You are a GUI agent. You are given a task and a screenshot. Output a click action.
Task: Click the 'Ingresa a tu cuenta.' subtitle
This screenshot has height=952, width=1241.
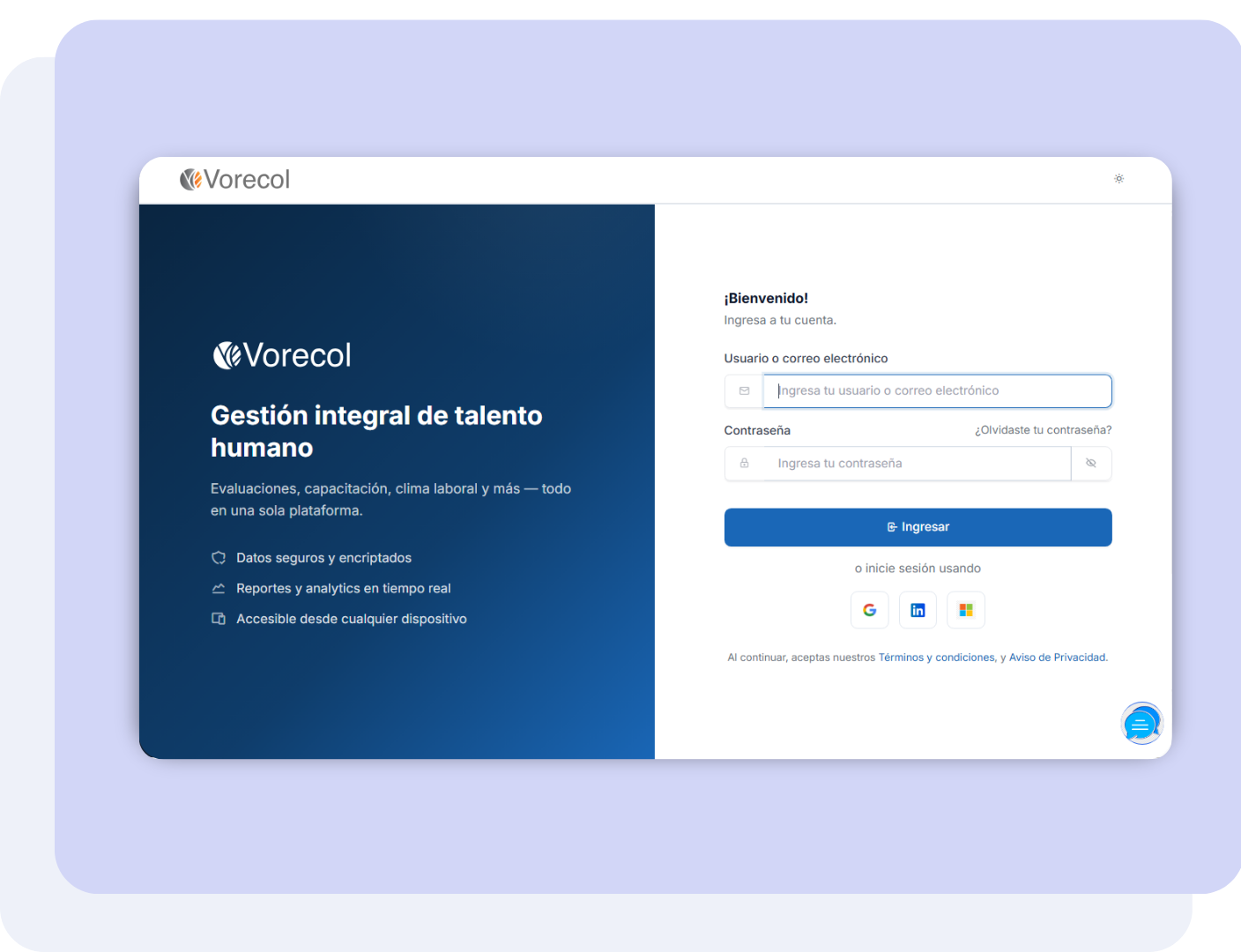point(780,321)
